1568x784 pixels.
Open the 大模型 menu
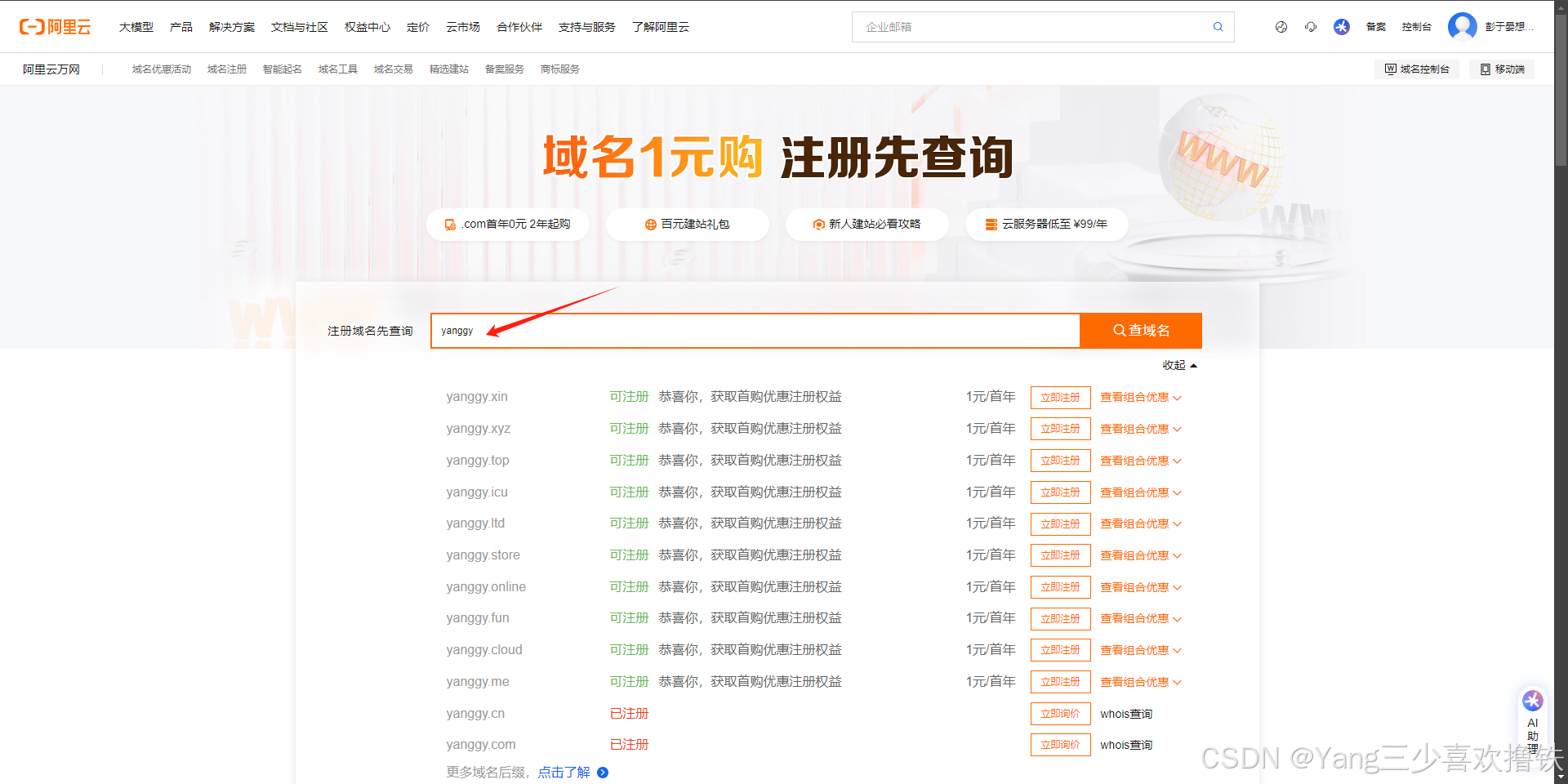136,27
